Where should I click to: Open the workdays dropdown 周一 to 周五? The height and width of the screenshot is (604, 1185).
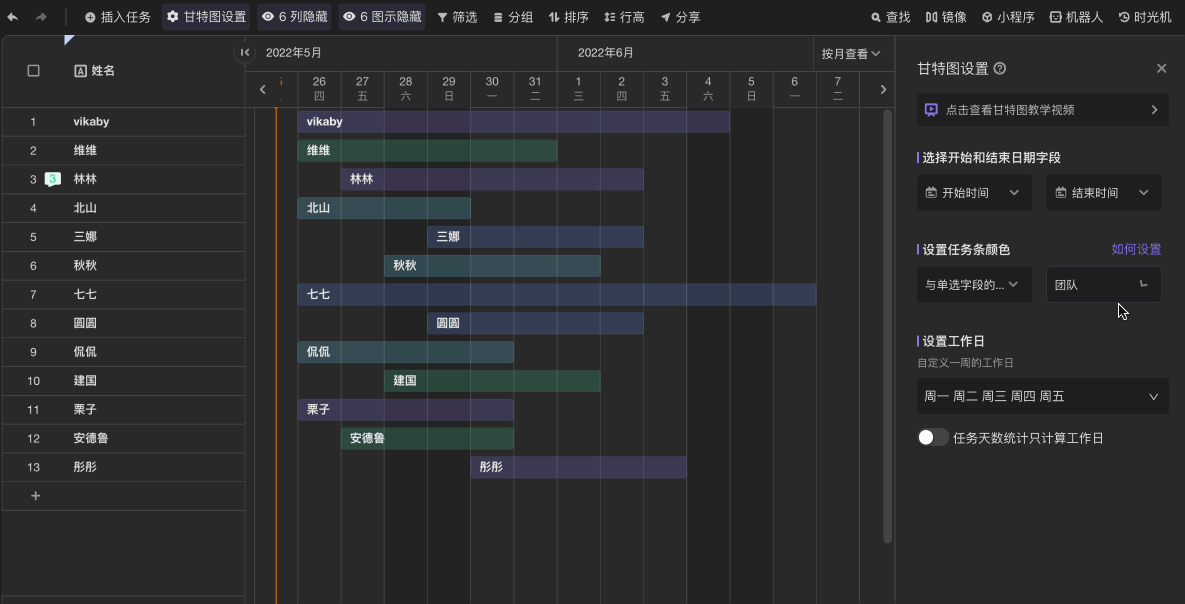1042,397
